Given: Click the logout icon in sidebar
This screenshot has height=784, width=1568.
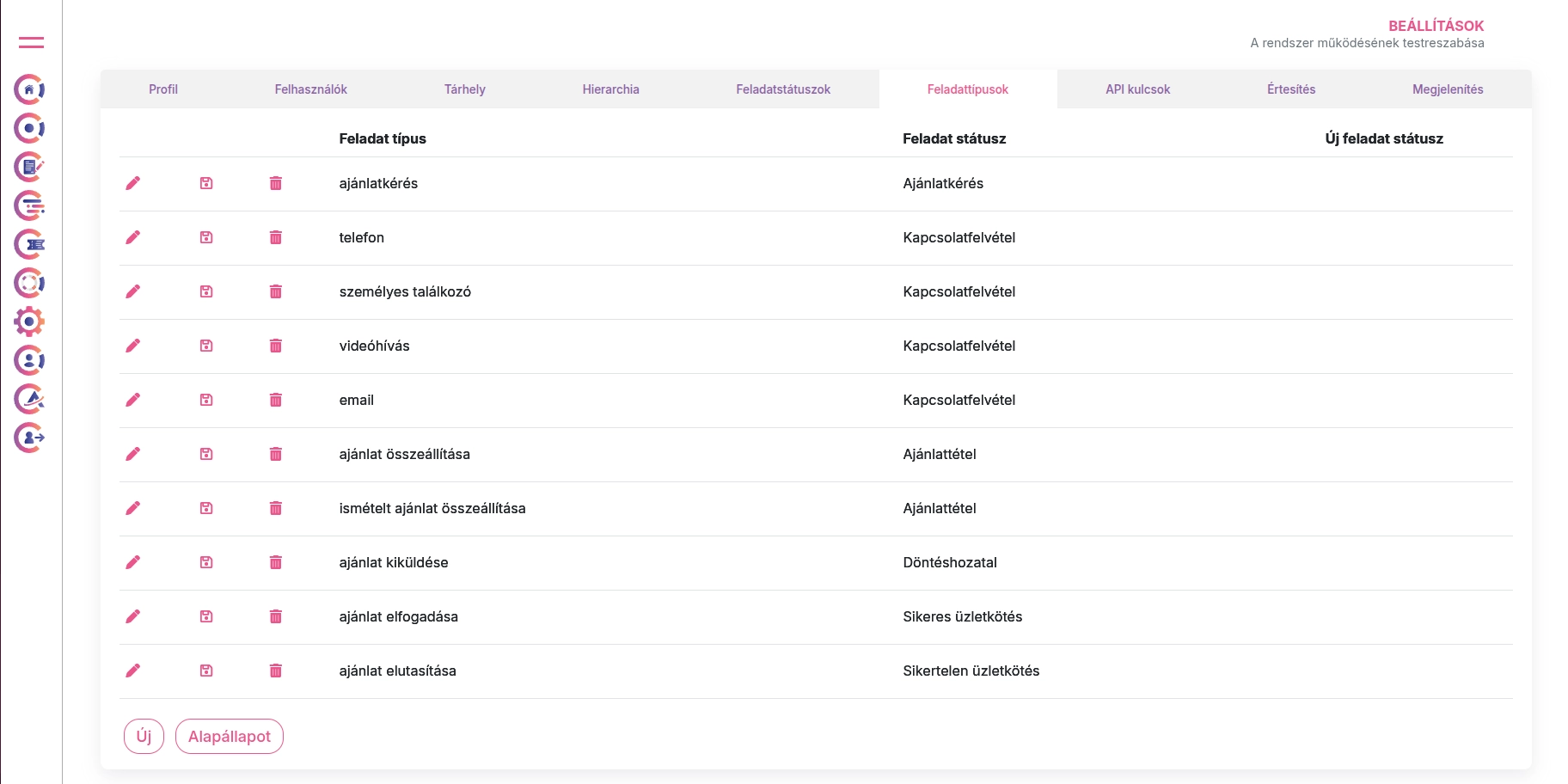Looking at the screenshot, I should (x=29, y=438).
